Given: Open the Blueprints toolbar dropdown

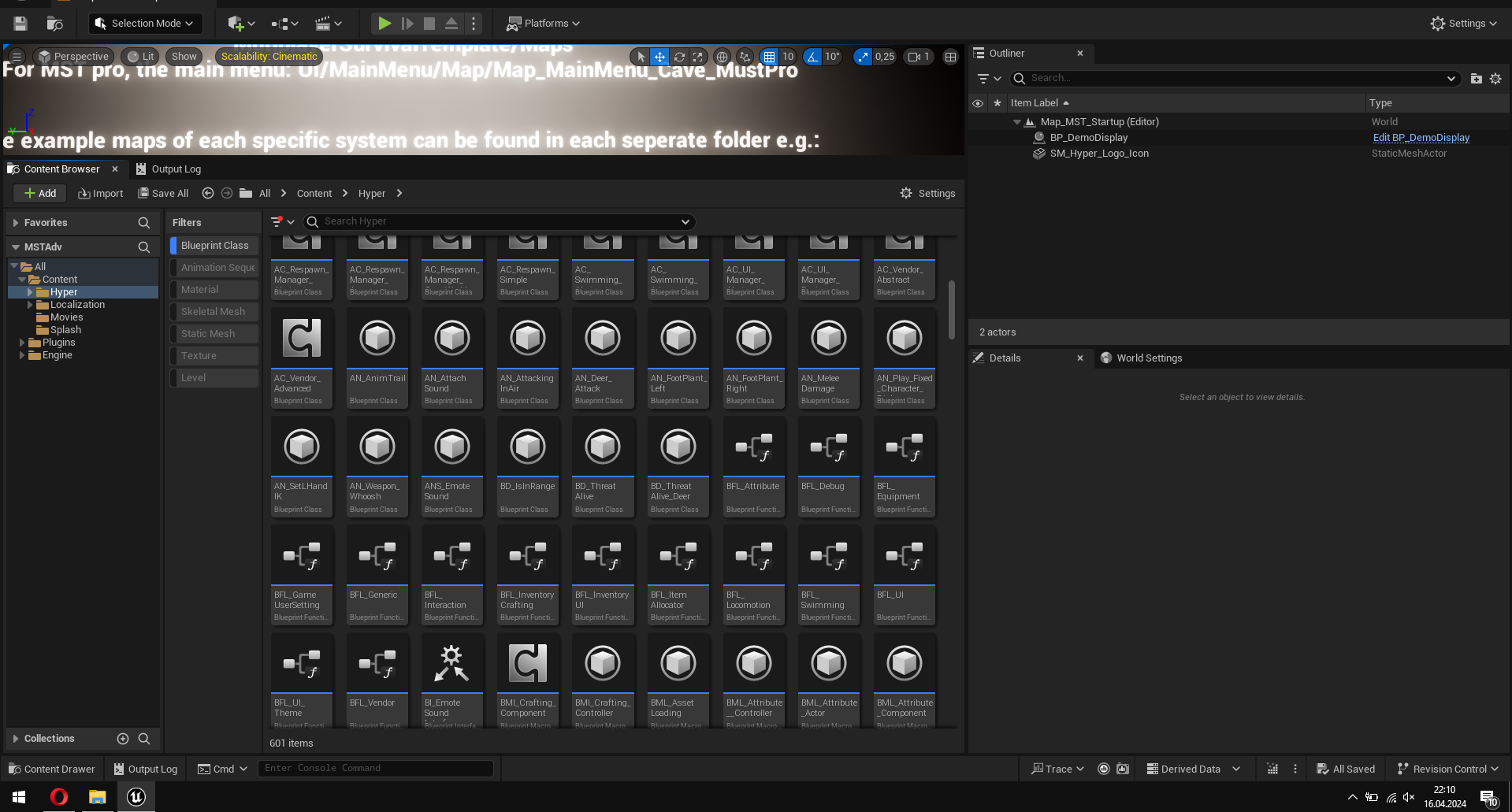Looking at the screenshot, I should tap(284, 24).
